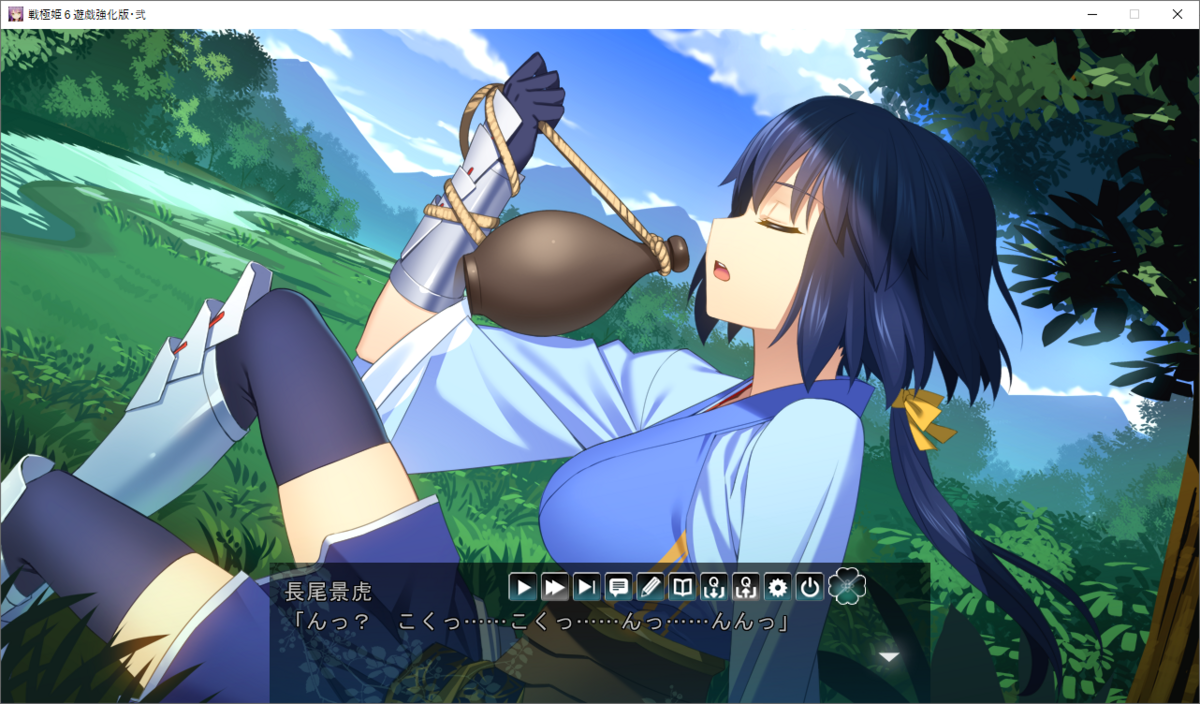The height and width of the screenshot is (704, 1200).
Task: Open the book load icon
Action: [682, 587]
